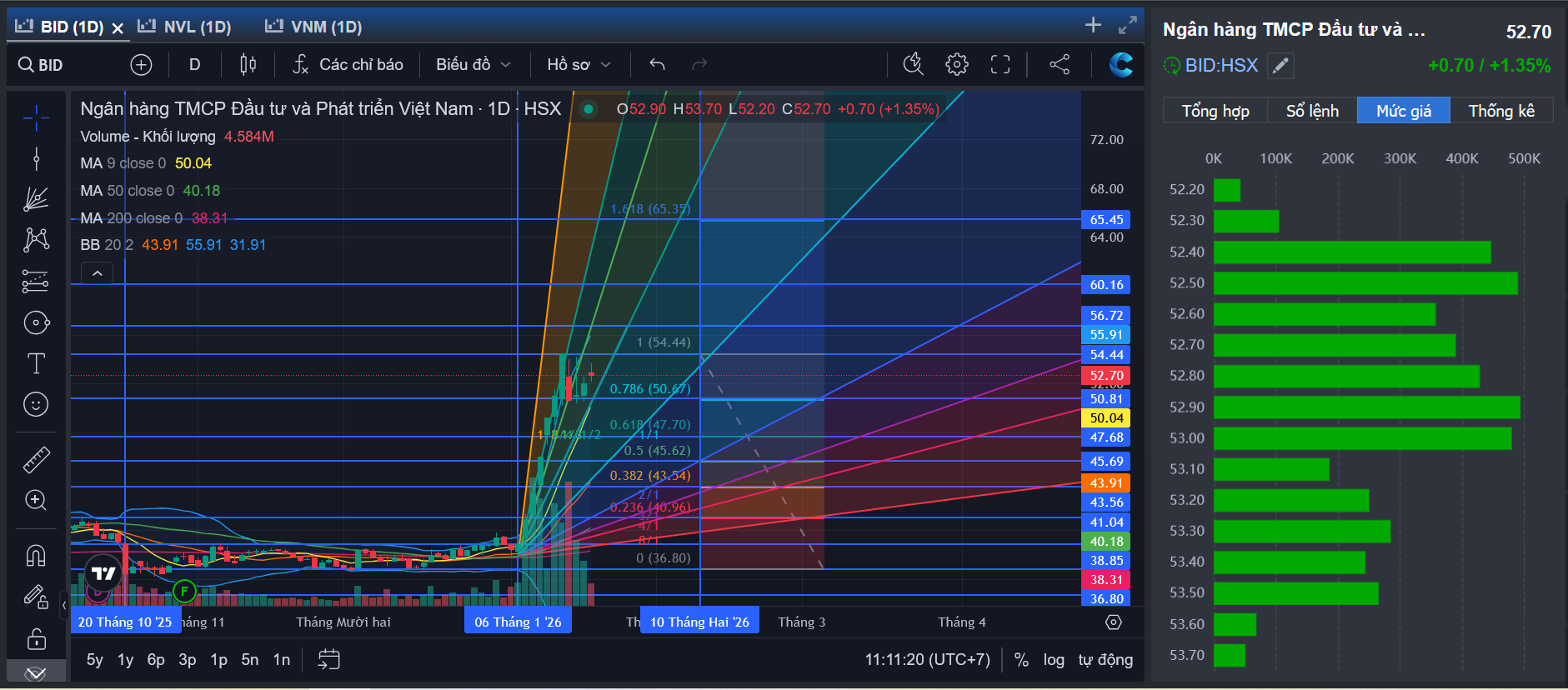Open the Các chỉ báo indicators menu
The height and width of the screenshot is (690, 1568).
[x=348, y=65]
